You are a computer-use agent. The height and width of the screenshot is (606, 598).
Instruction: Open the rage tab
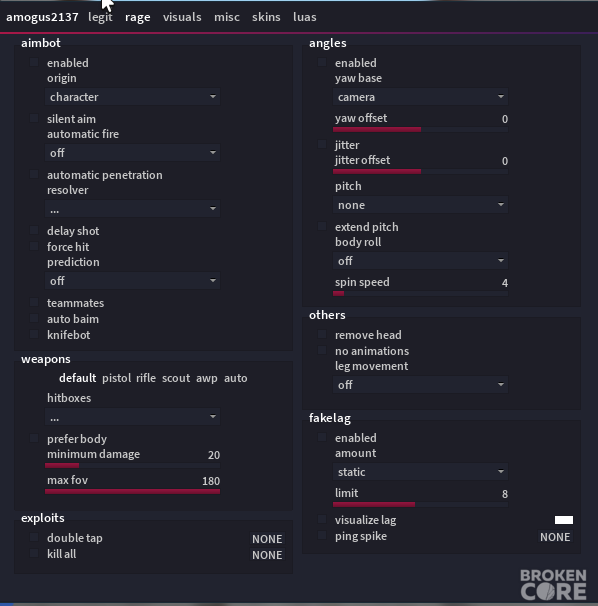(x=138, y=17)
